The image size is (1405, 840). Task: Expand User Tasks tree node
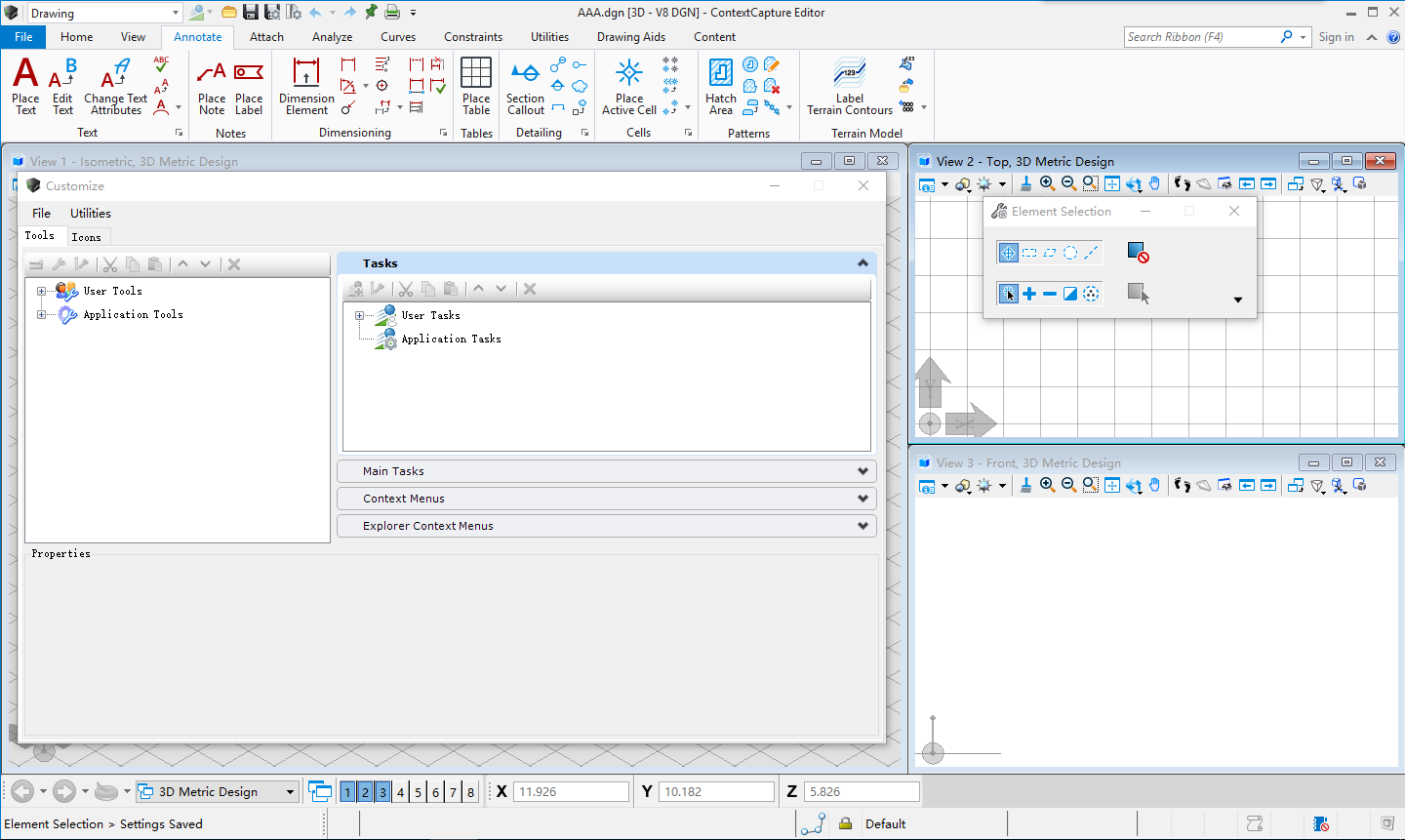pos(359,315)
